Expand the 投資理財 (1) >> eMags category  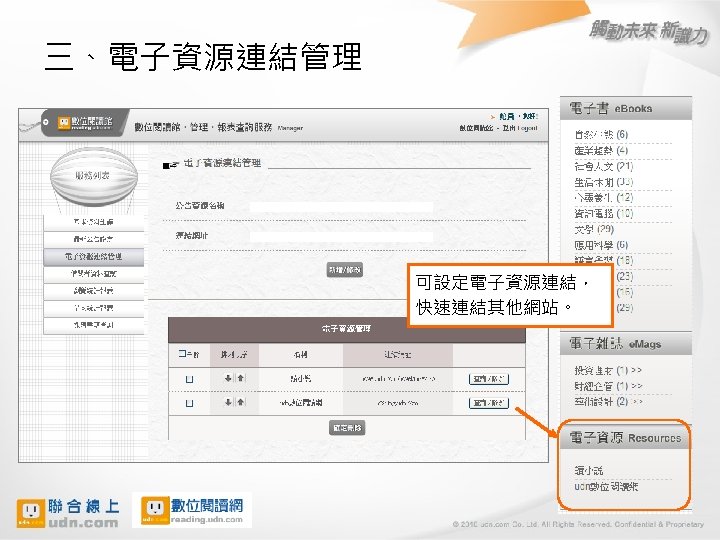(x=608, y=370)
